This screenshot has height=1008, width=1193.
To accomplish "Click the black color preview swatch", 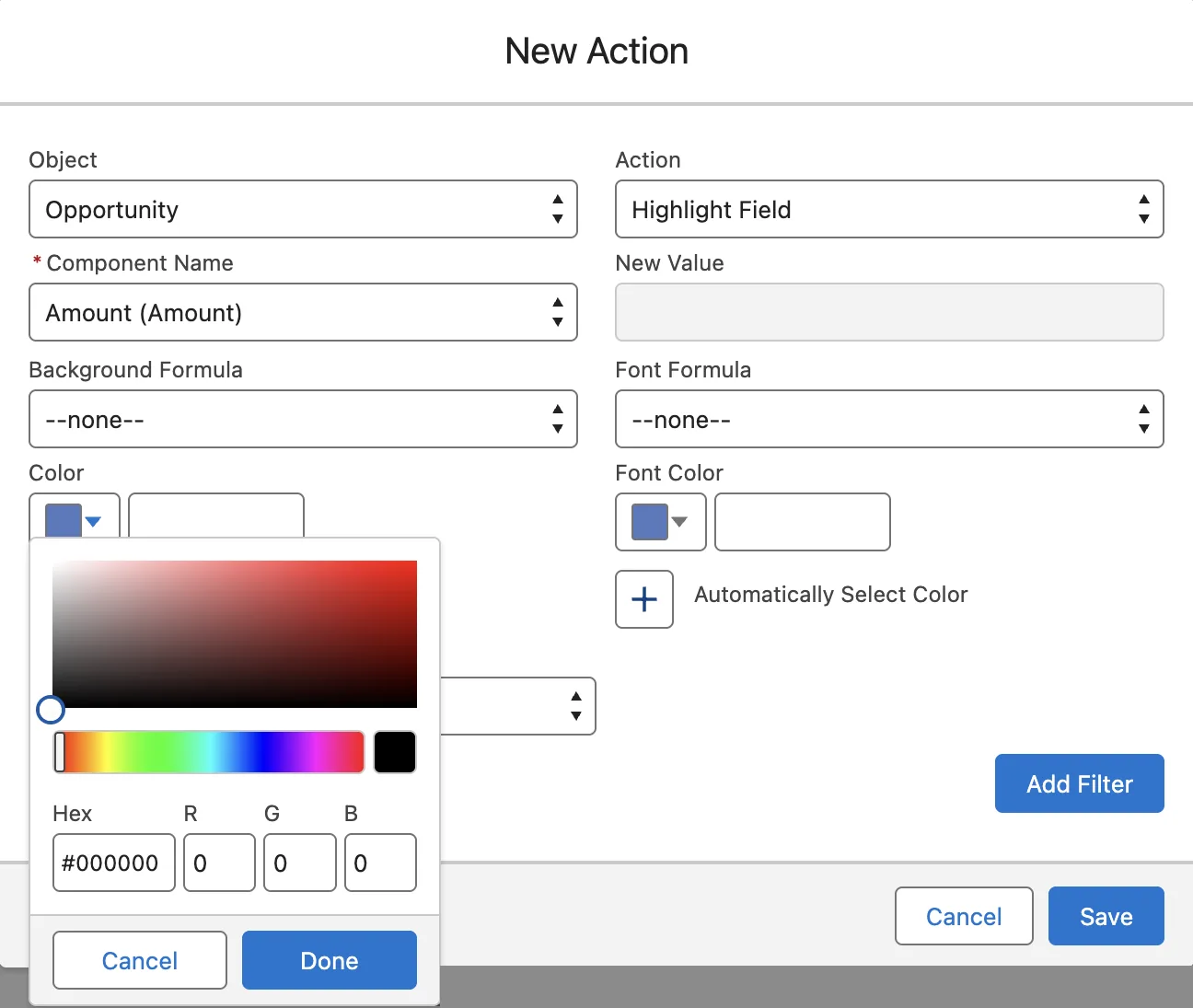I will coord(395,752).
